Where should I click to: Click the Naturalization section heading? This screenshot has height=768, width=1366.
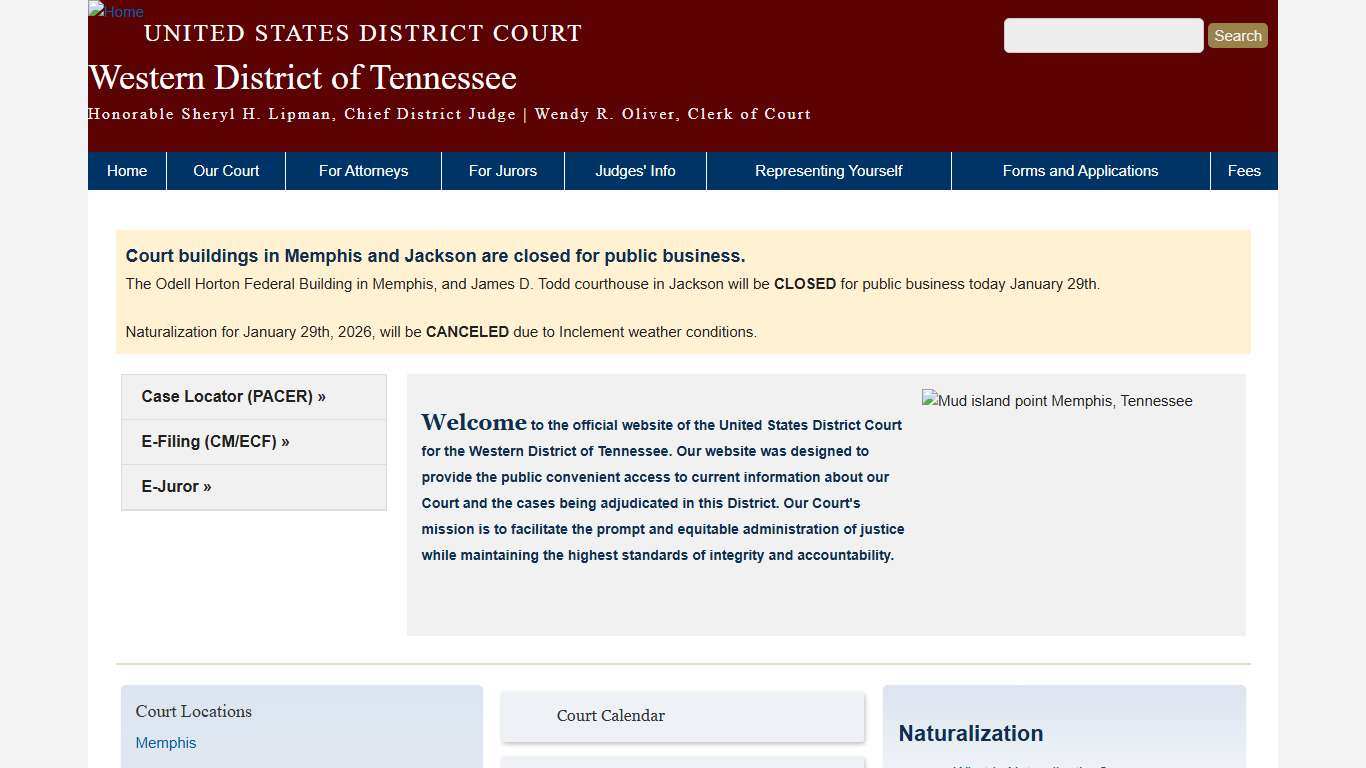(970, 733)
